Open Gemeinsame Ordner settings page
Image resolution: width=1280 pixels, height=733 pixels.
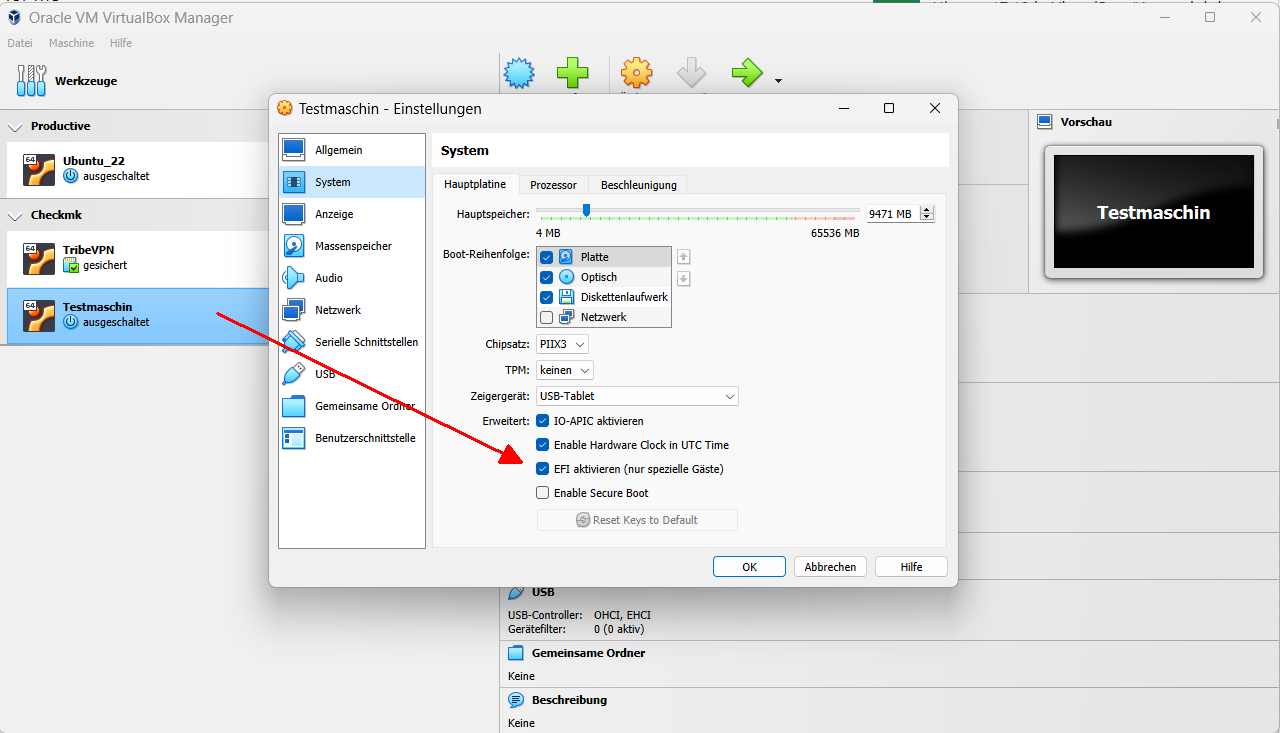(352, 406)
